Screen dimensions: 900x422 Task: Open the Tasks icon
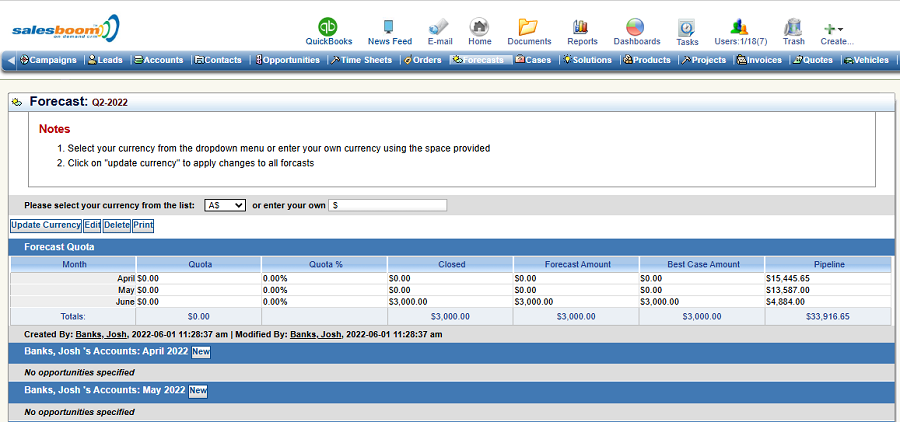(x=687, y=28)
